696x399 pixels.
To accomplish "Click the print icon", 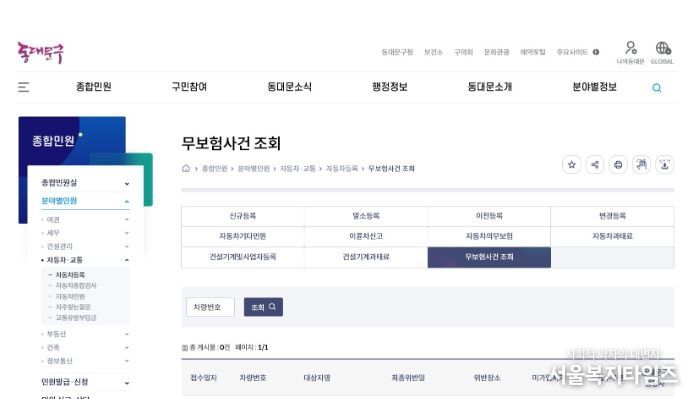I will coord(618,165).
